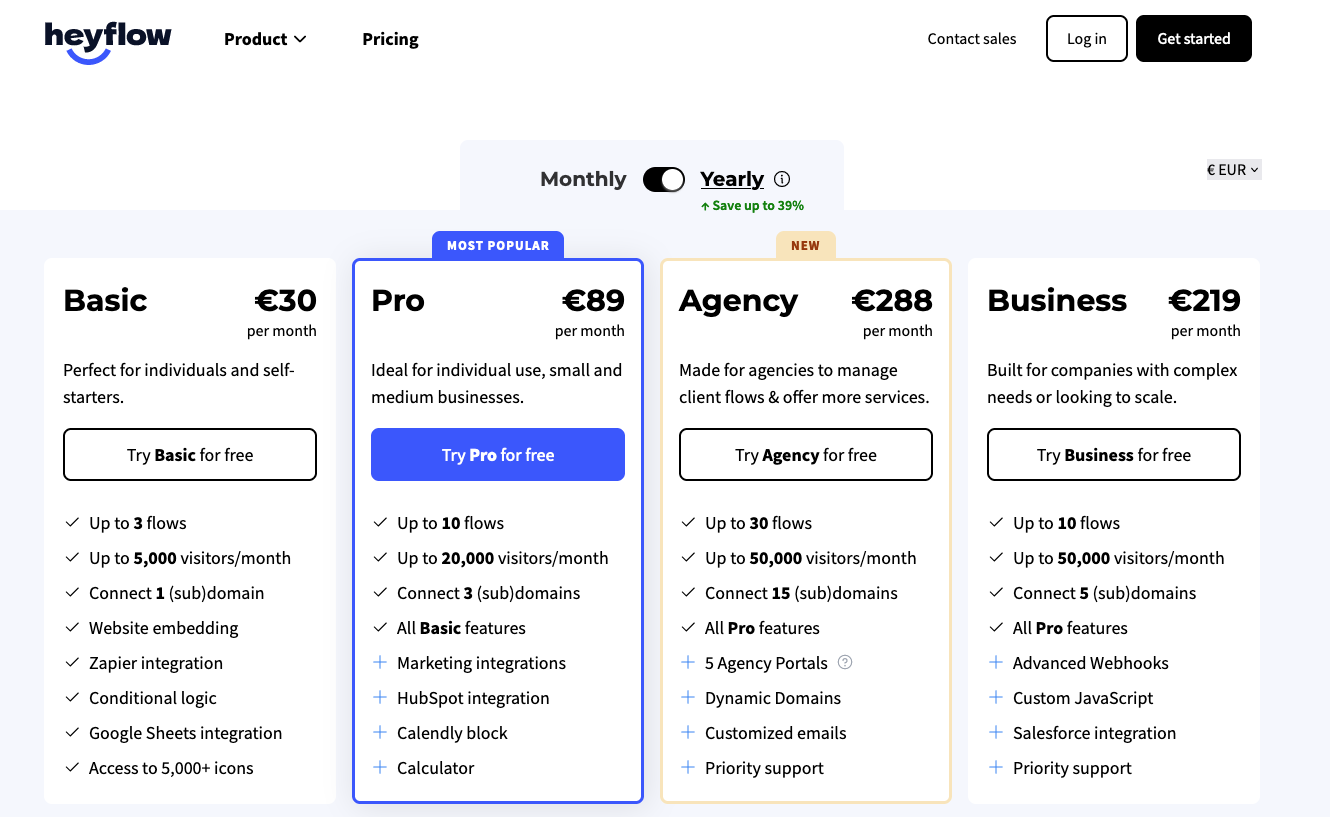This screenshot has width=1330, height=817.
Task: Click the plus icon beside Advanced Webhooks
Action: pos(996,662)
